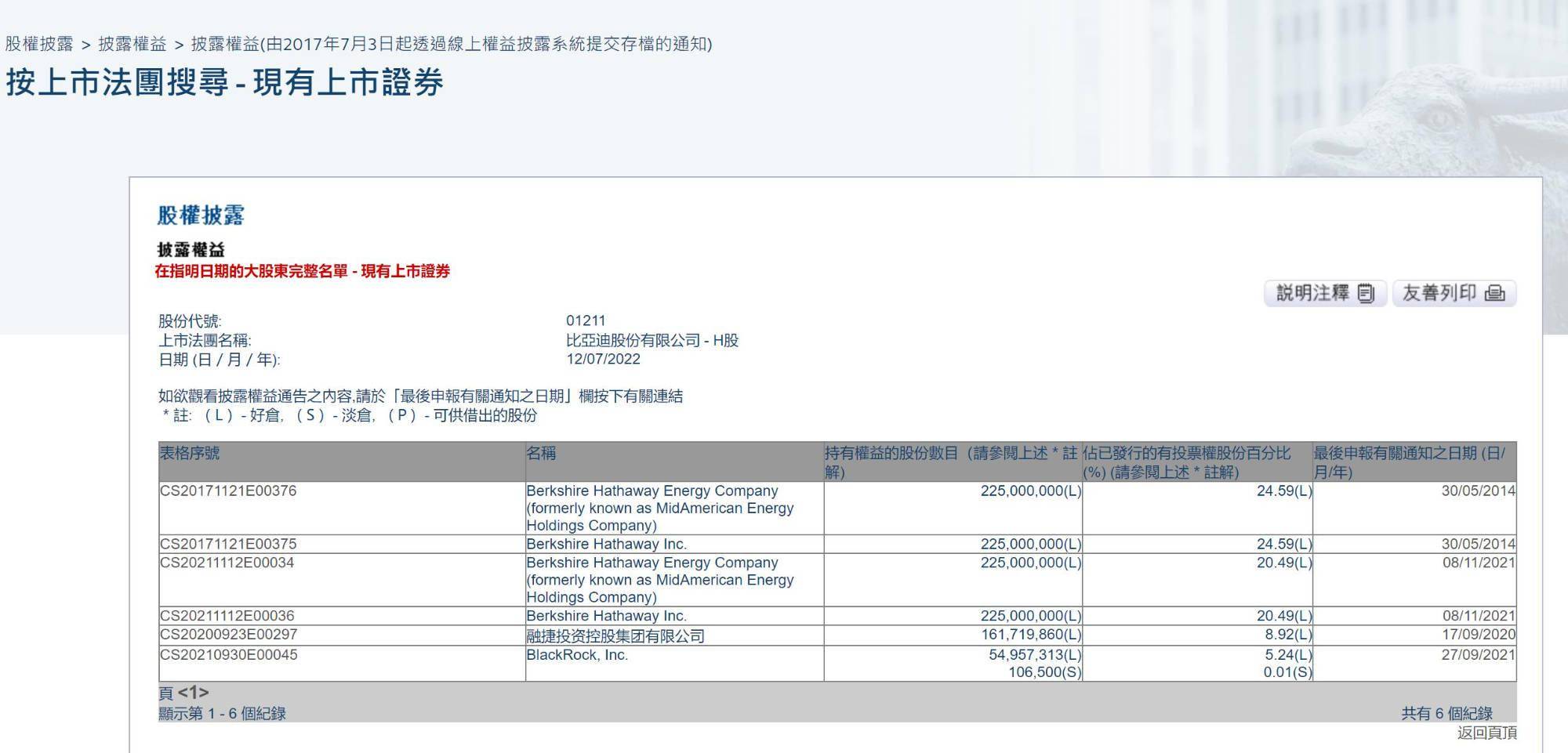The image size is (1568, 753).
Task: Click the 按上市法團搜尋 page title
Action: pos(224,82)
